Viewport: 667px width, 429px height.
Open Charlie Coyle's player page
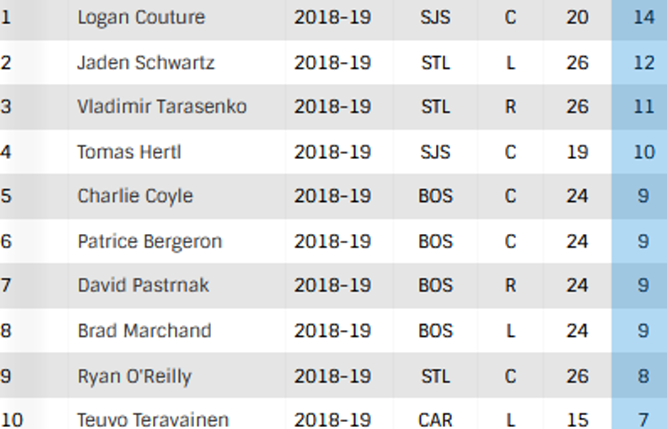click(x=135, y=196)
